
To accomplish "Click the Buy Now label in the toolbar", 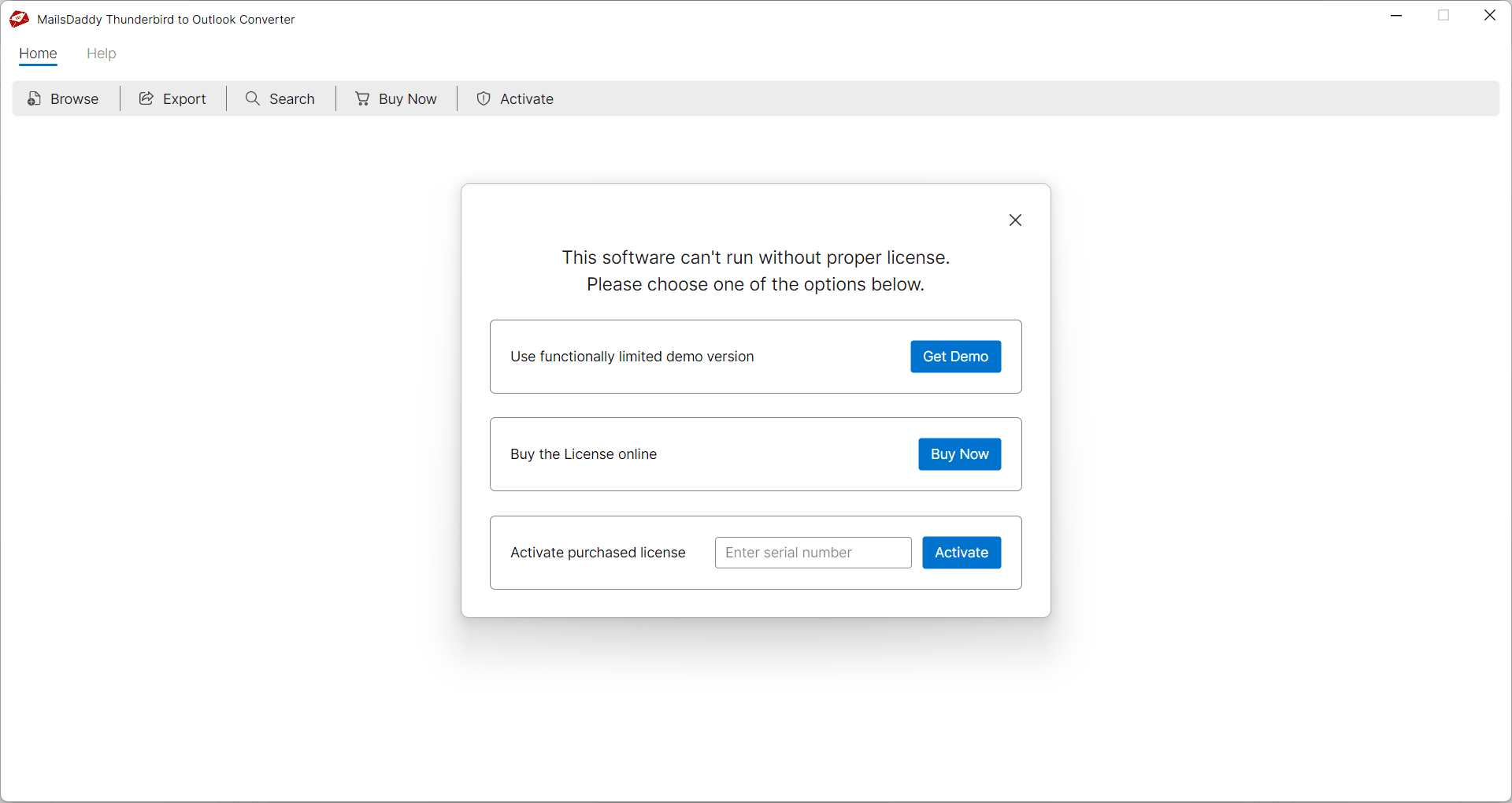I will coord(408,99).
